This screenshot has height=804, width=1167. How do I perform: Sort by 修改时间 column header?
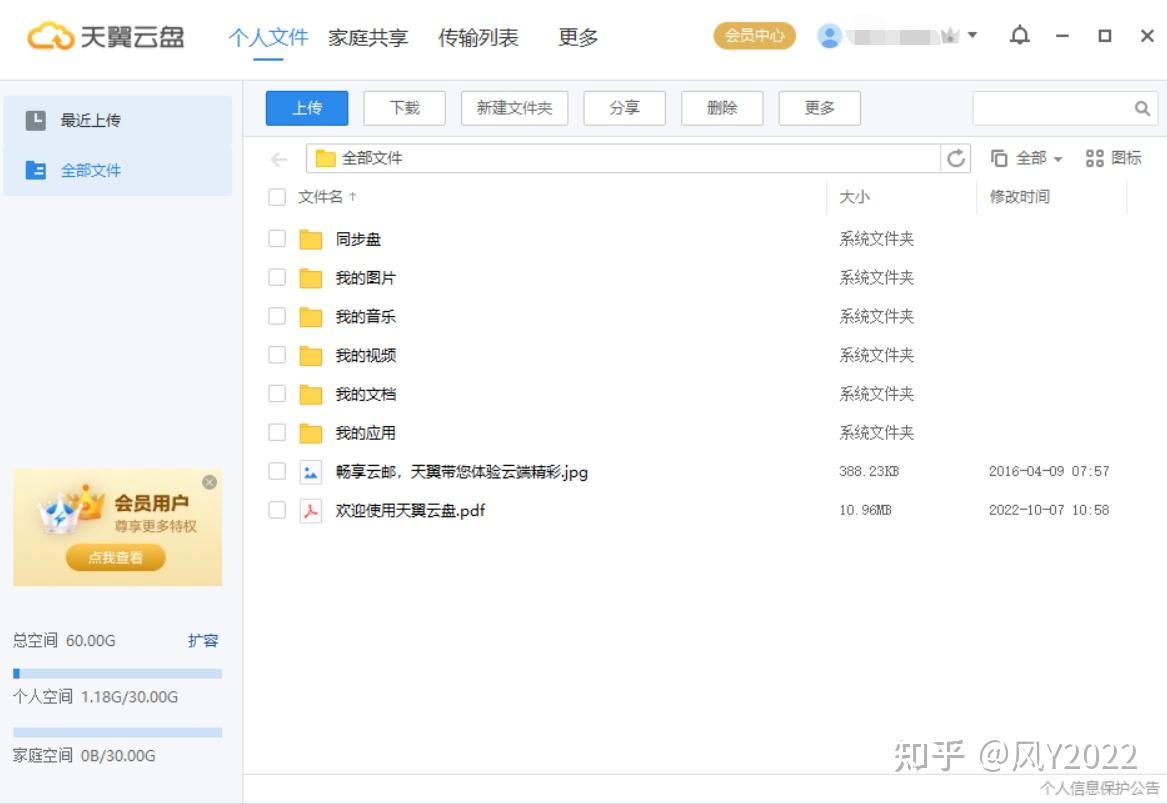1019,197
